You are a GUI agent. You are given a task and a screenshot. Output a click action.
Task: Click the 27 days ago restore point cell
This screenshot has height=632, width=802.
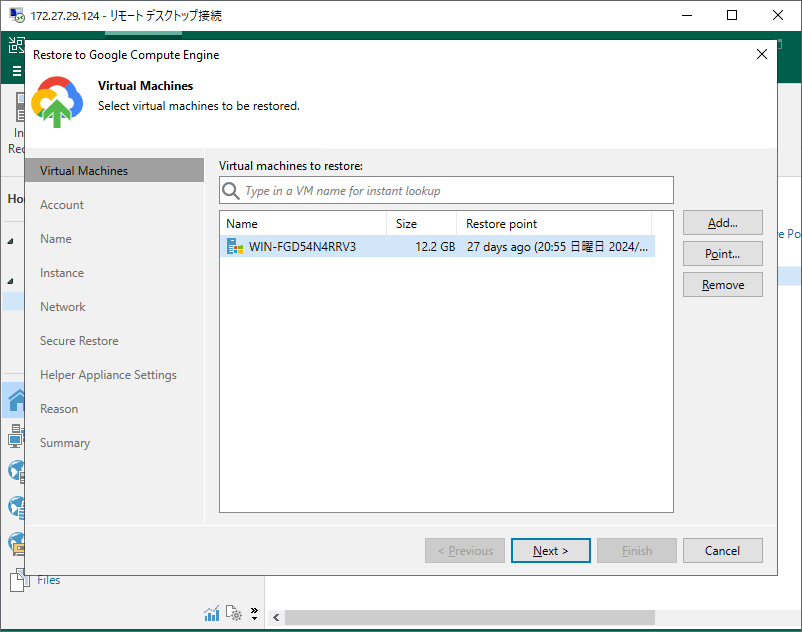pyautogui.click(x=557, y=246)
